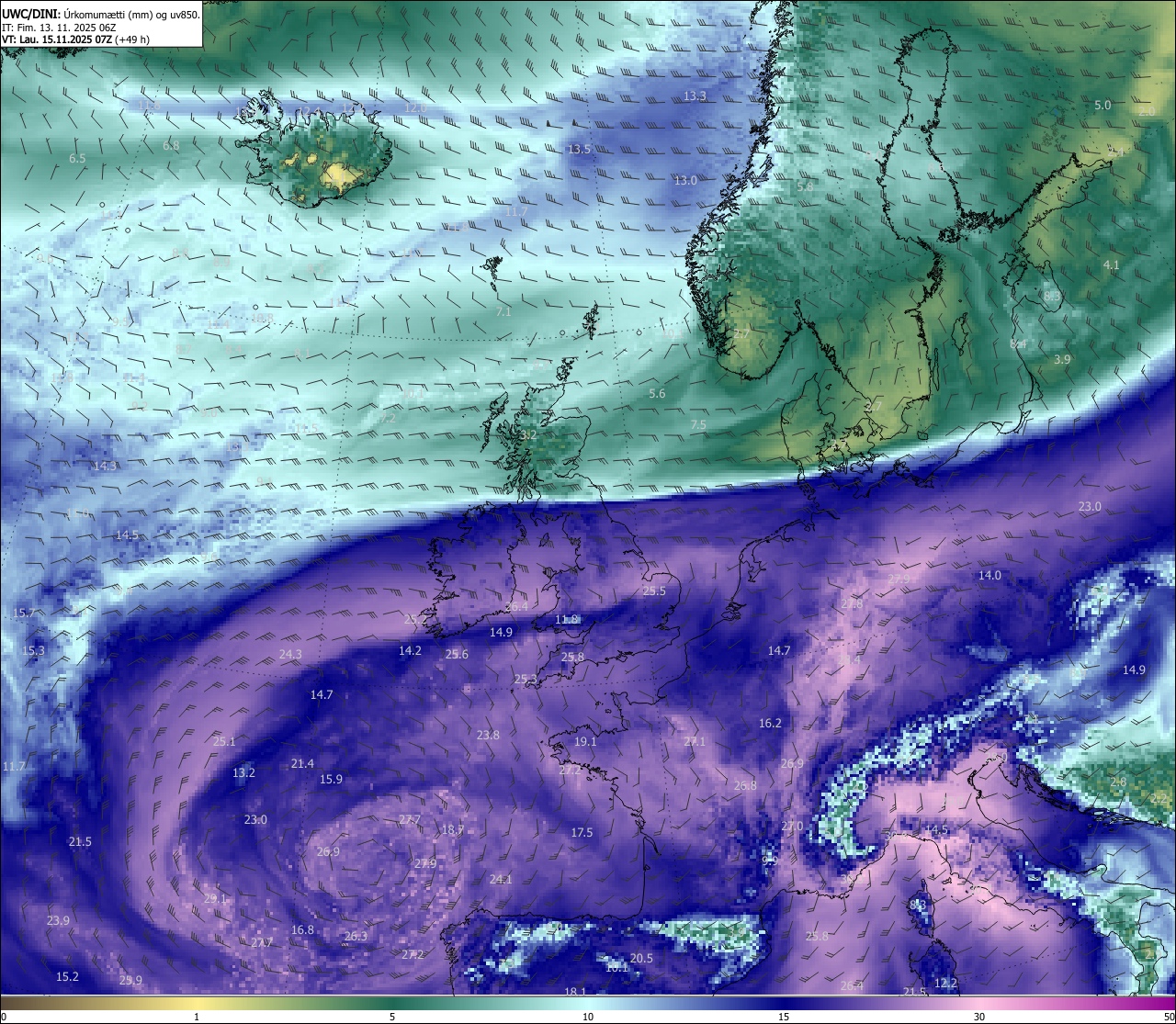Click the map value "27.1"
Image resolution: width=1176 pixels, height=1024 pixels.
pos(695,742)
